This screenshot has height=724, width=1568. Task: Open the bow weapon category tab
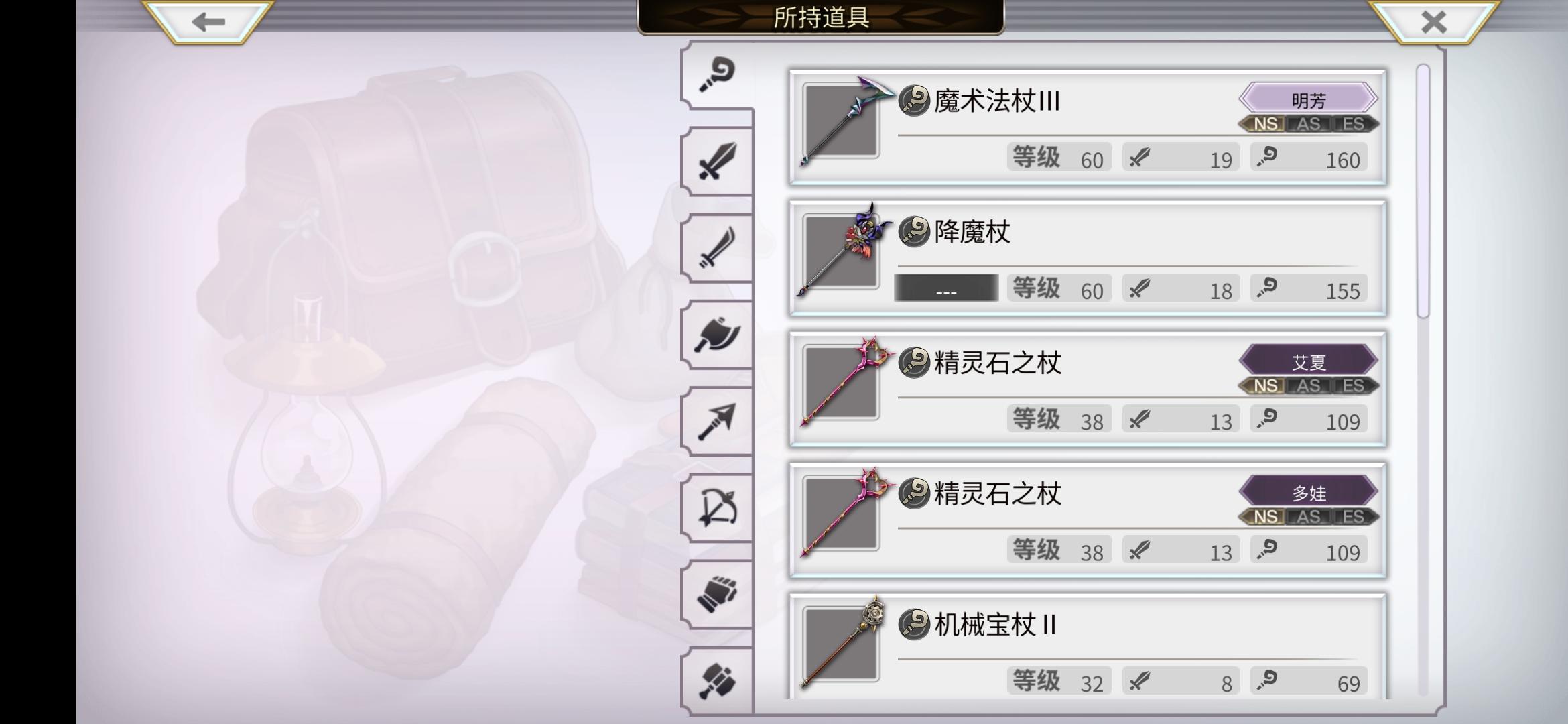(717, 507)
